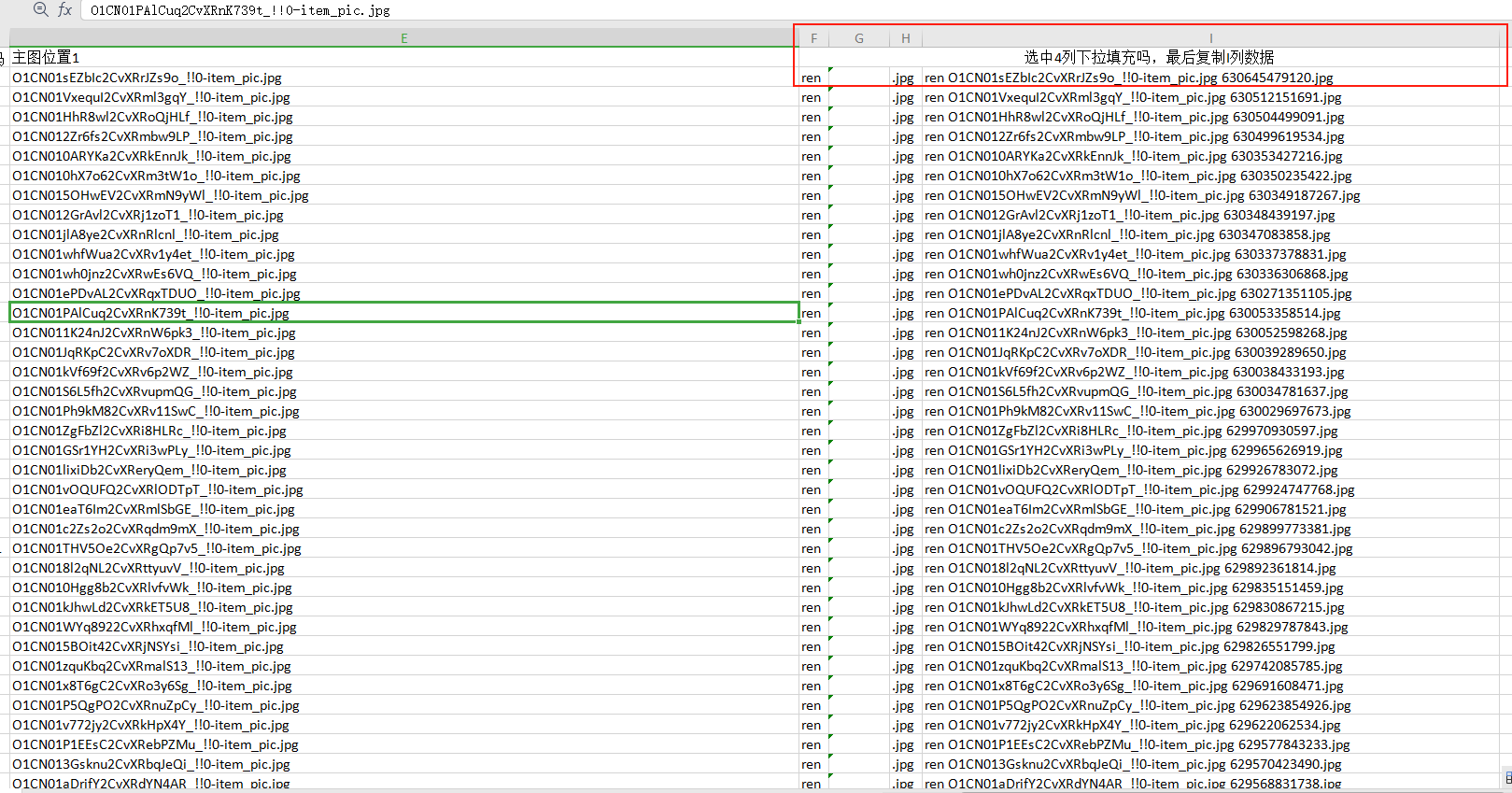This screenshot has width=1512, height=793.
Task: Select cell 'O1CN01zquKbq2CvXRmalS13_!!0-item_pic.jpg' in column E
Action: click(x=403, y=666)
